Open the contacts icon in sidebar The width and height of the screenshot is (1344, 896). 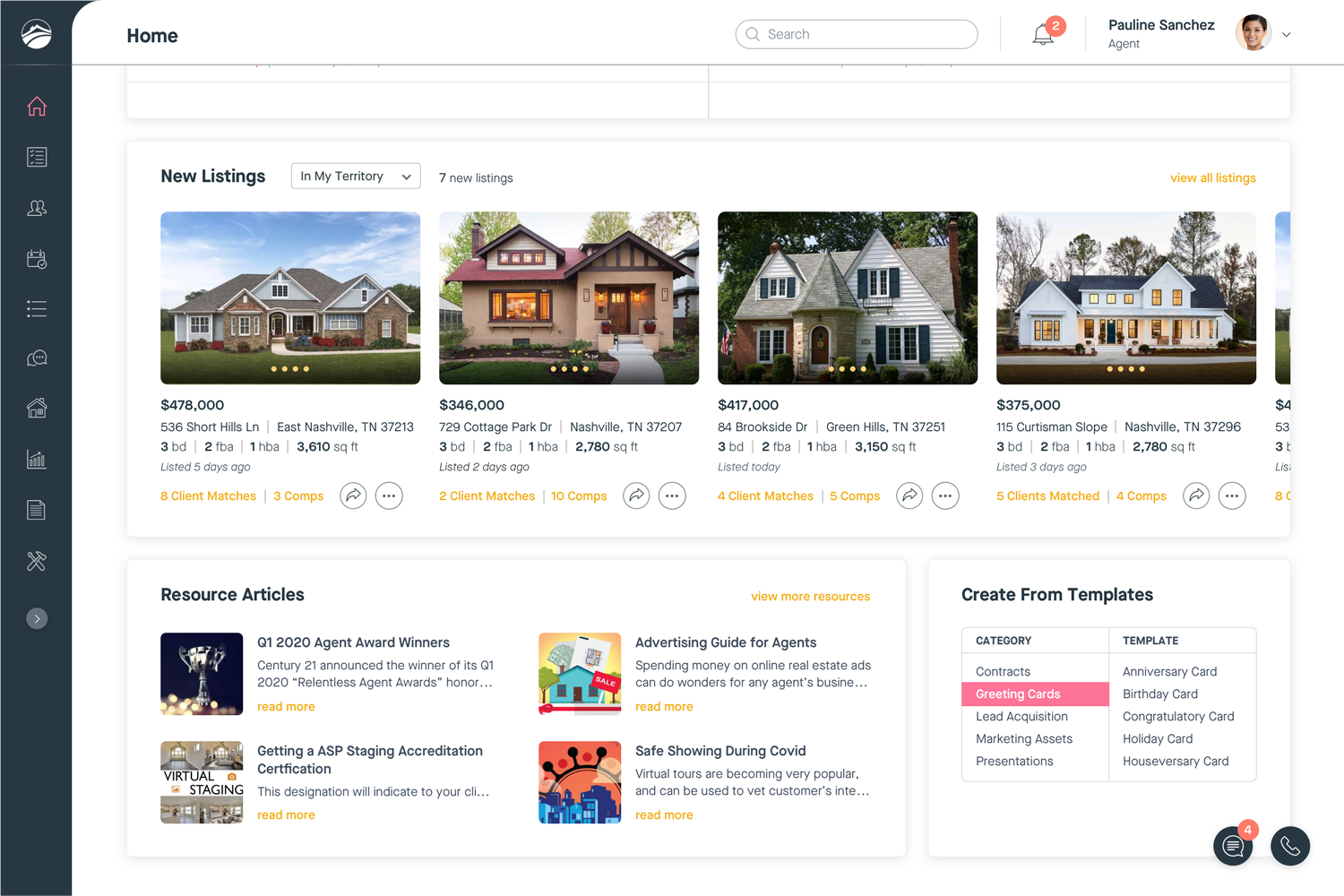pos(37,208)
